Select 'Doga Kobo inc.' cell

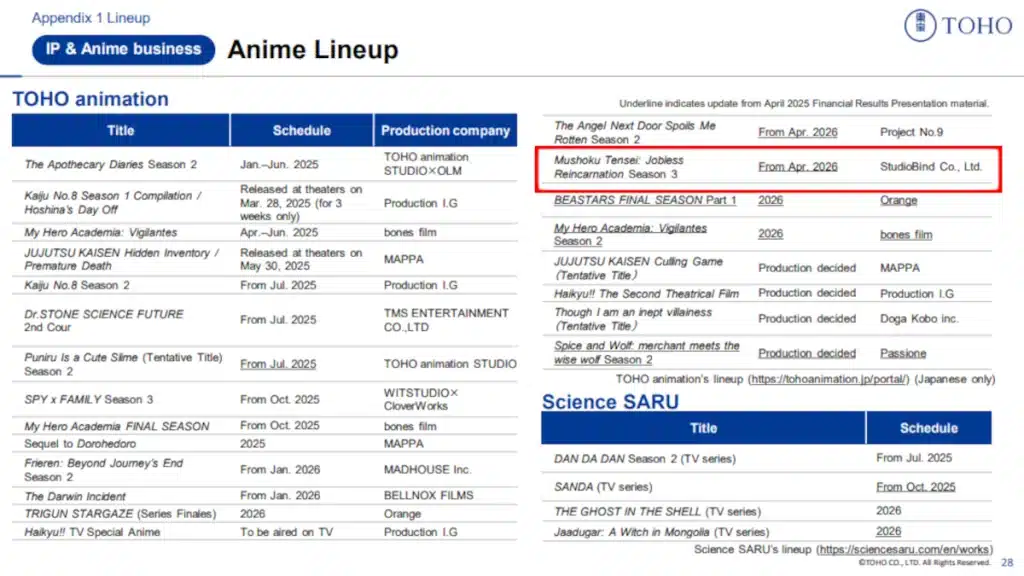(919, 319)
